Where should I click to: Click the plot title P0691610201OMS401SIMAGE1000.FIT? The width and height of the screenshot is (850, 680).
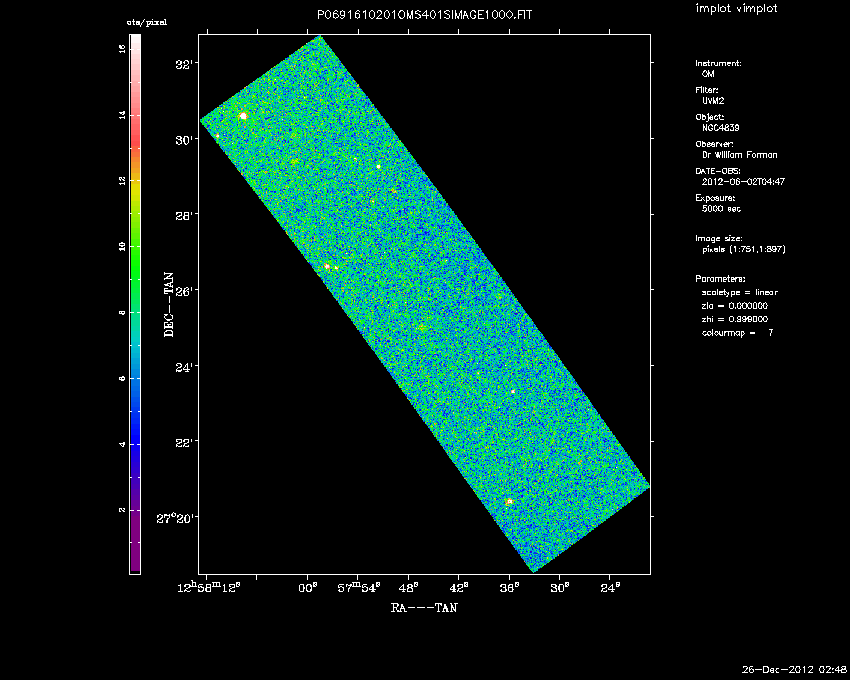click(x=424, y=15)
